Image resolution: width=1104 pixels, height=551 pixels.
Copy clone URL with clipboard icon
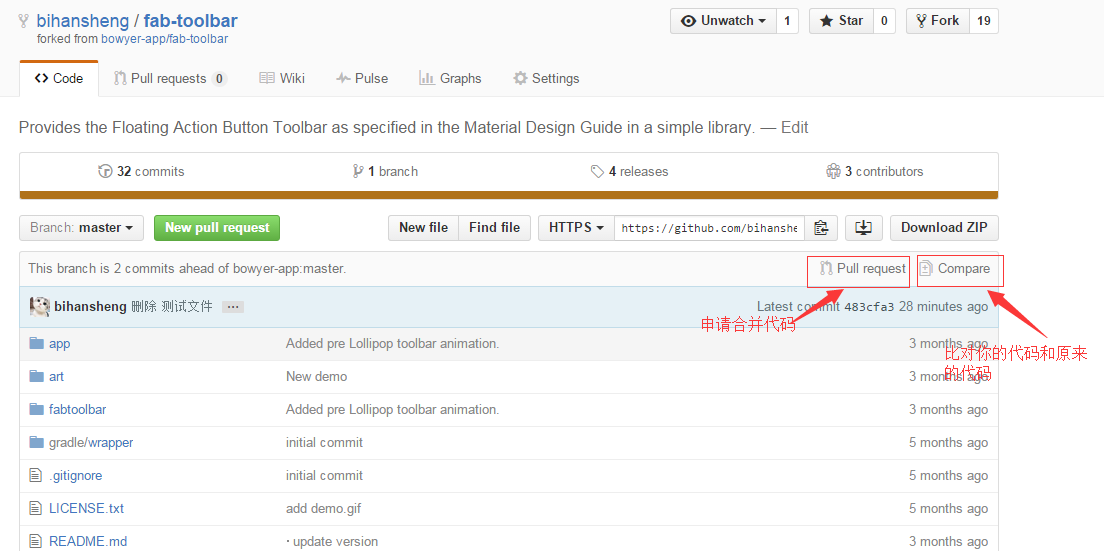pyautogui.click(x=820, y=228)
